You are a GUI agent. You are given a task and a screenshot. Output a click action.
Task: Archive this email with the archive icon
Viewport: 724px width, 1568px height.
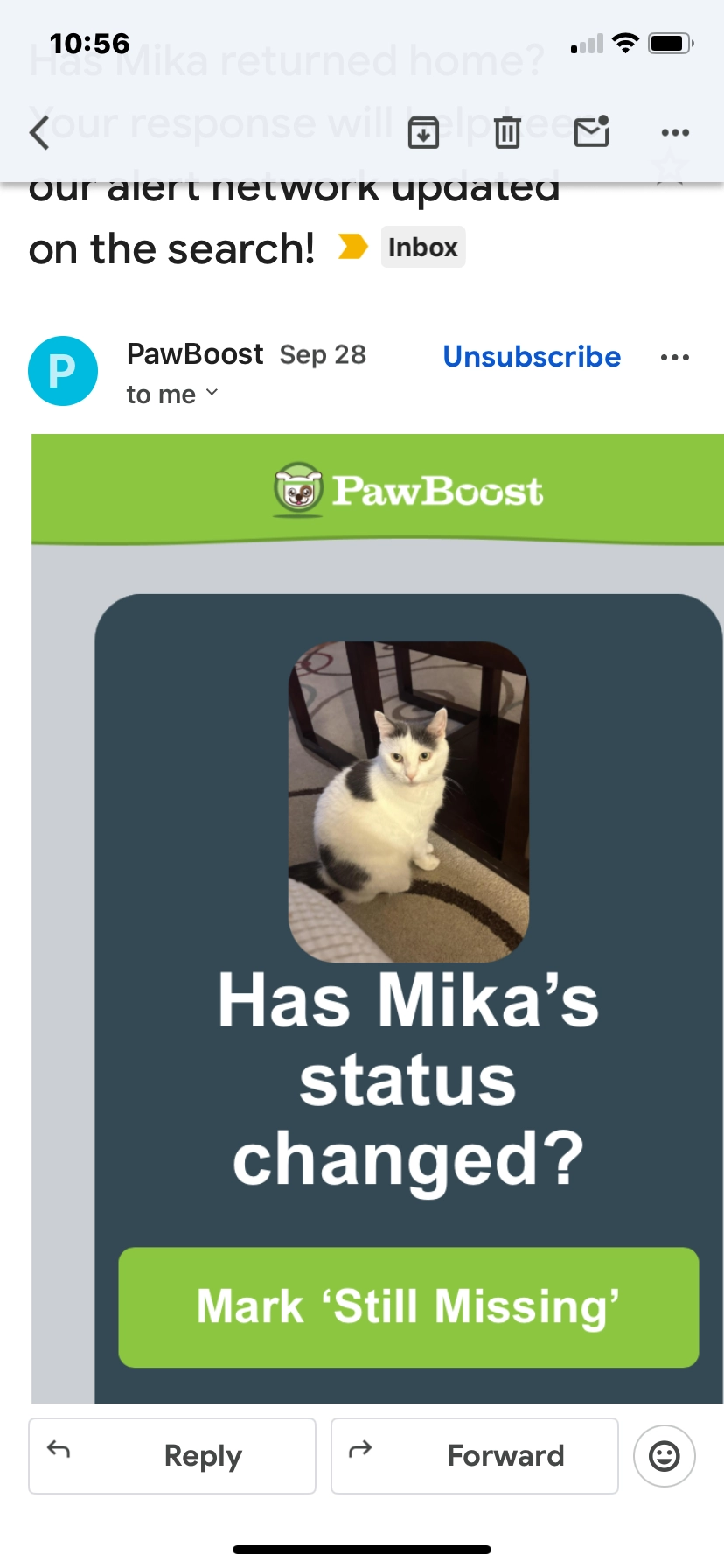pyautogui.click(x=423, y=132)
